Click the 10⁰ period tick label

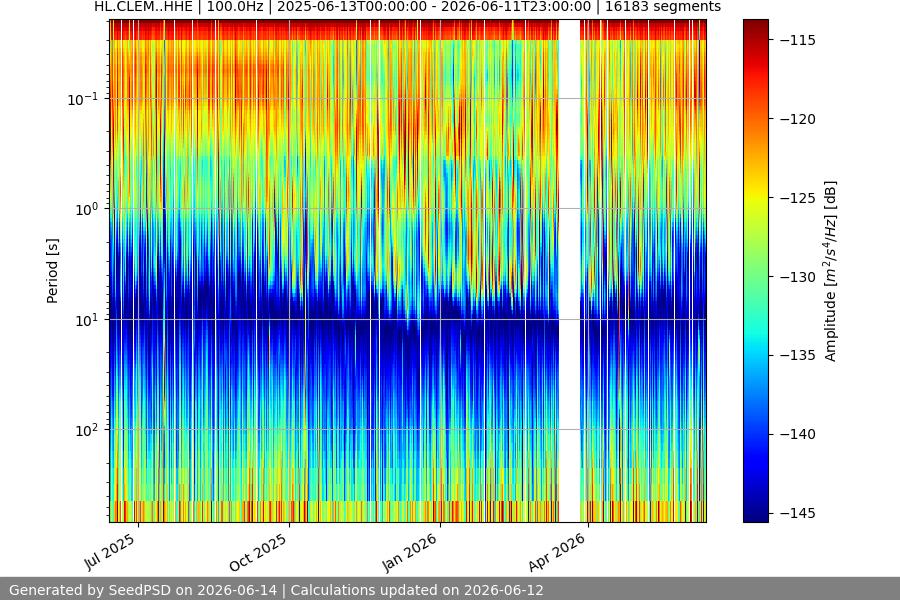coord(87,210)
